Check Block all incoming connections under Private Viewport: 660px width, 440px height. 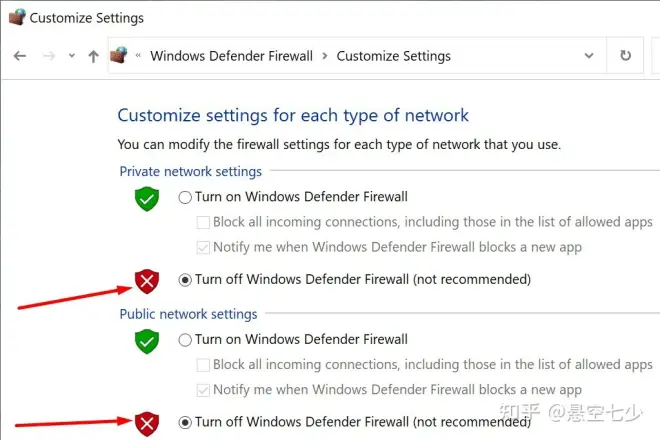(x=203, y=222)
